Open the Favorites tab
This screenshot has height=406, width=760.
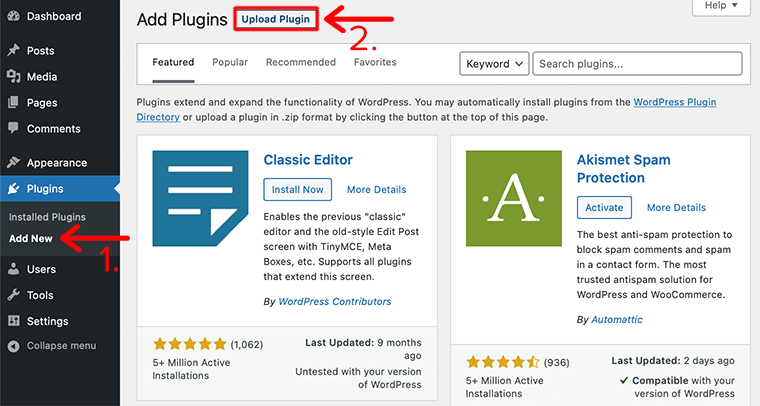(375, 62)
